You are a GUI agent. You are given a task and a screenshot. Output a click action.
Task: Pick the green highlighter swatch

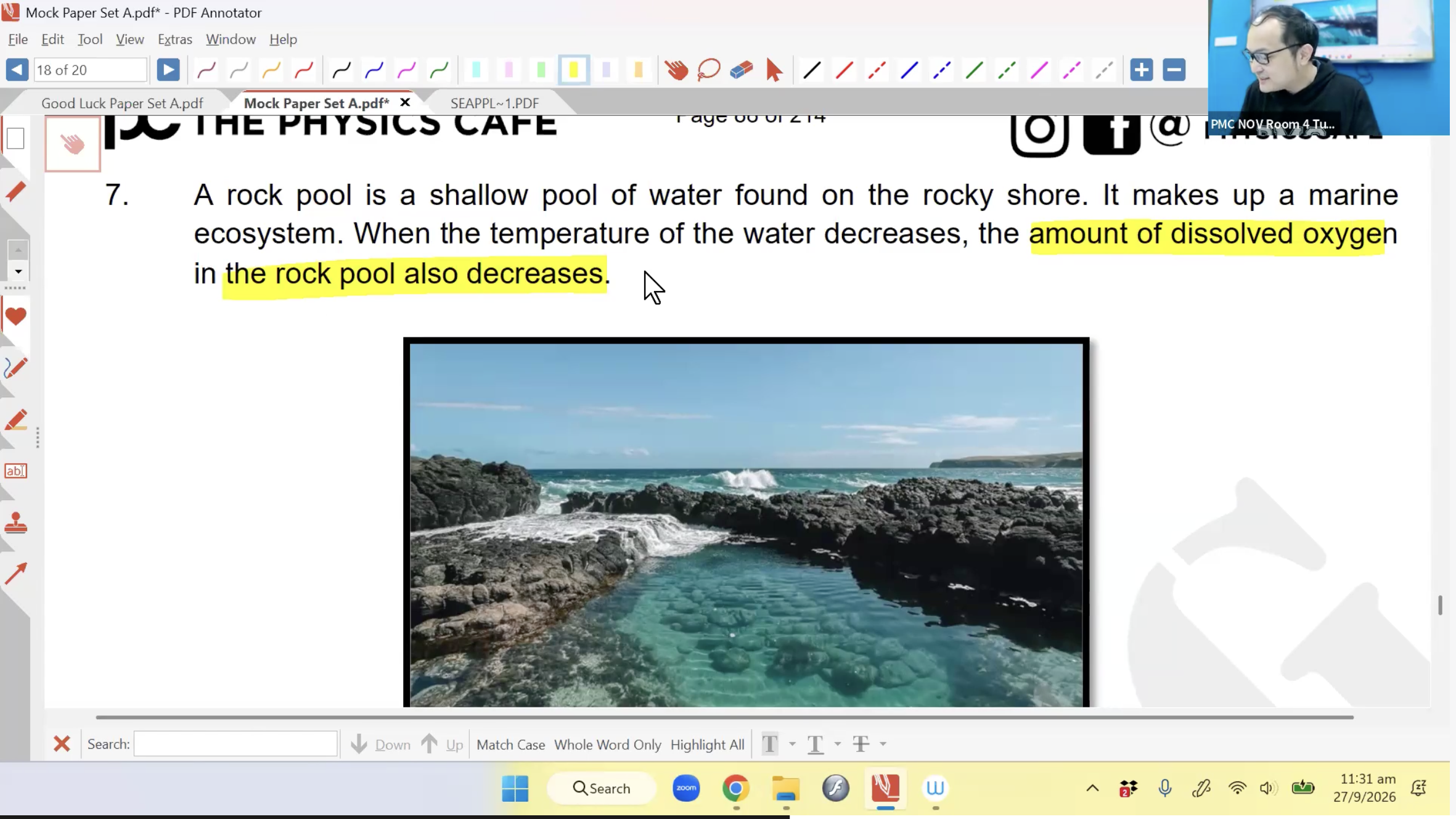click(541, 70)
